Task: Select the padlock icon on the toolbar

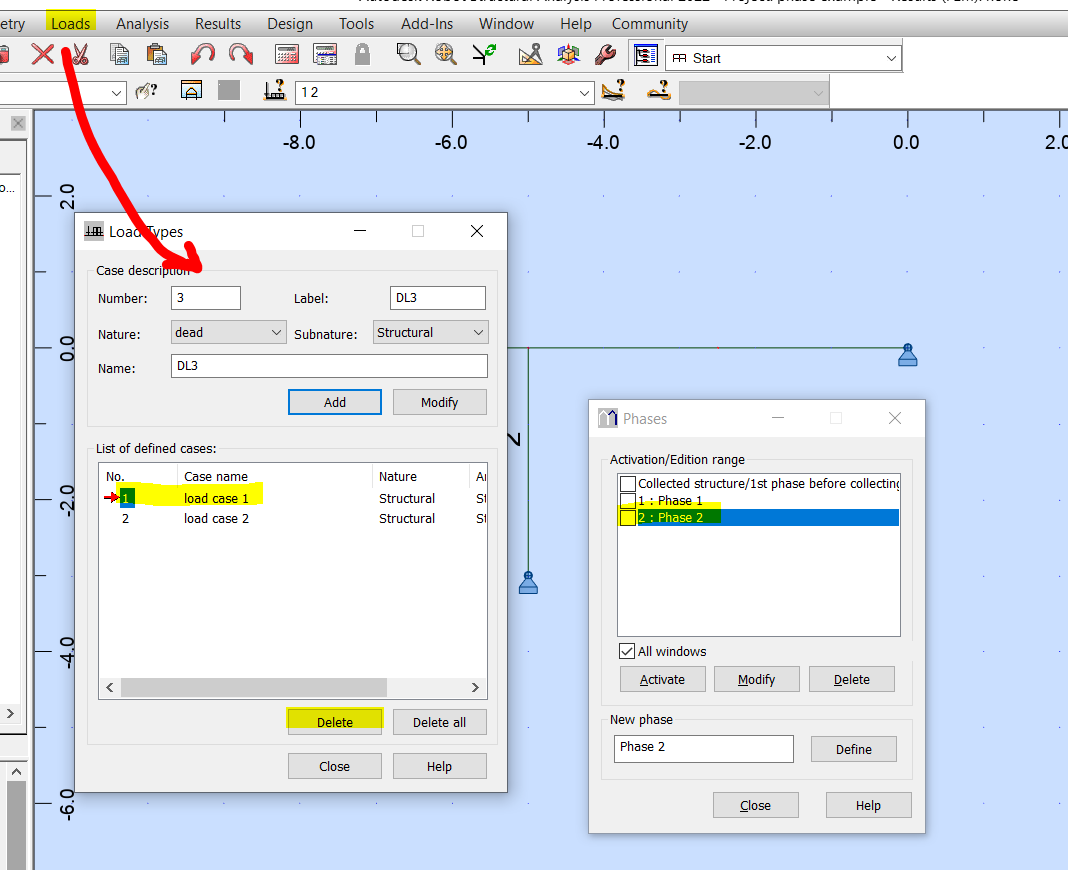Action: [362, 55]
